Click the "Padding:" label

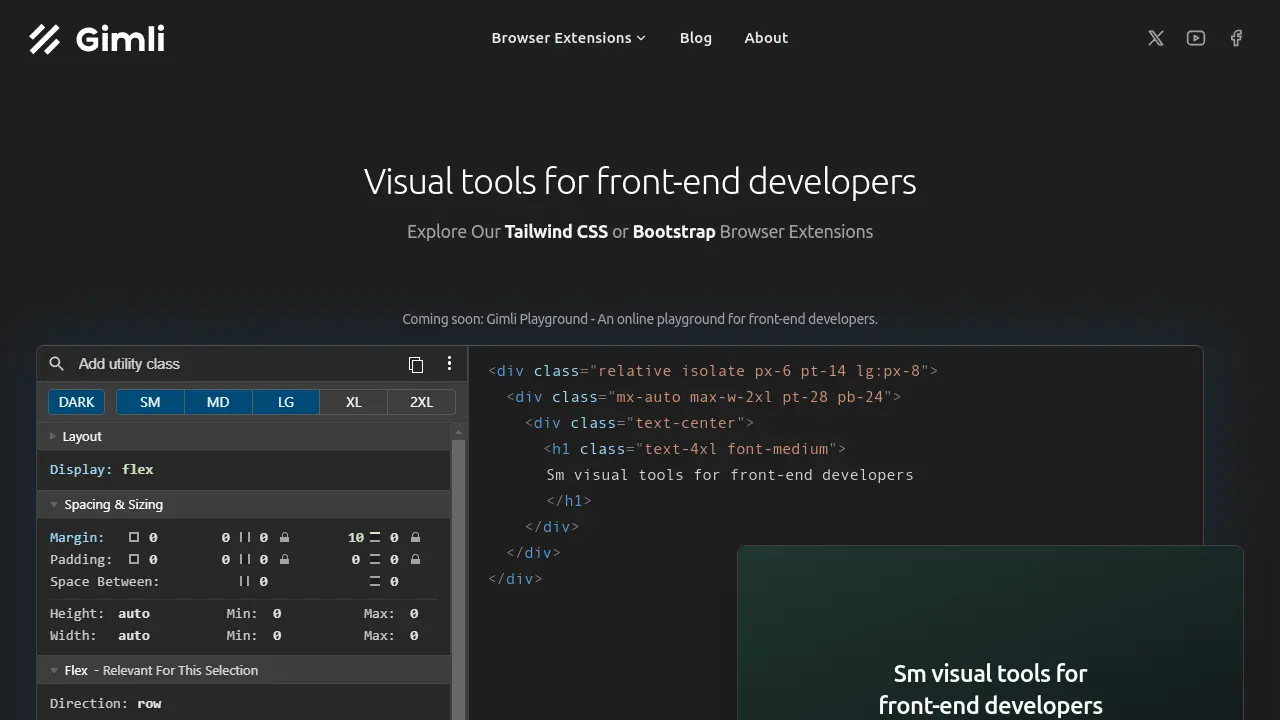point(81,559)
